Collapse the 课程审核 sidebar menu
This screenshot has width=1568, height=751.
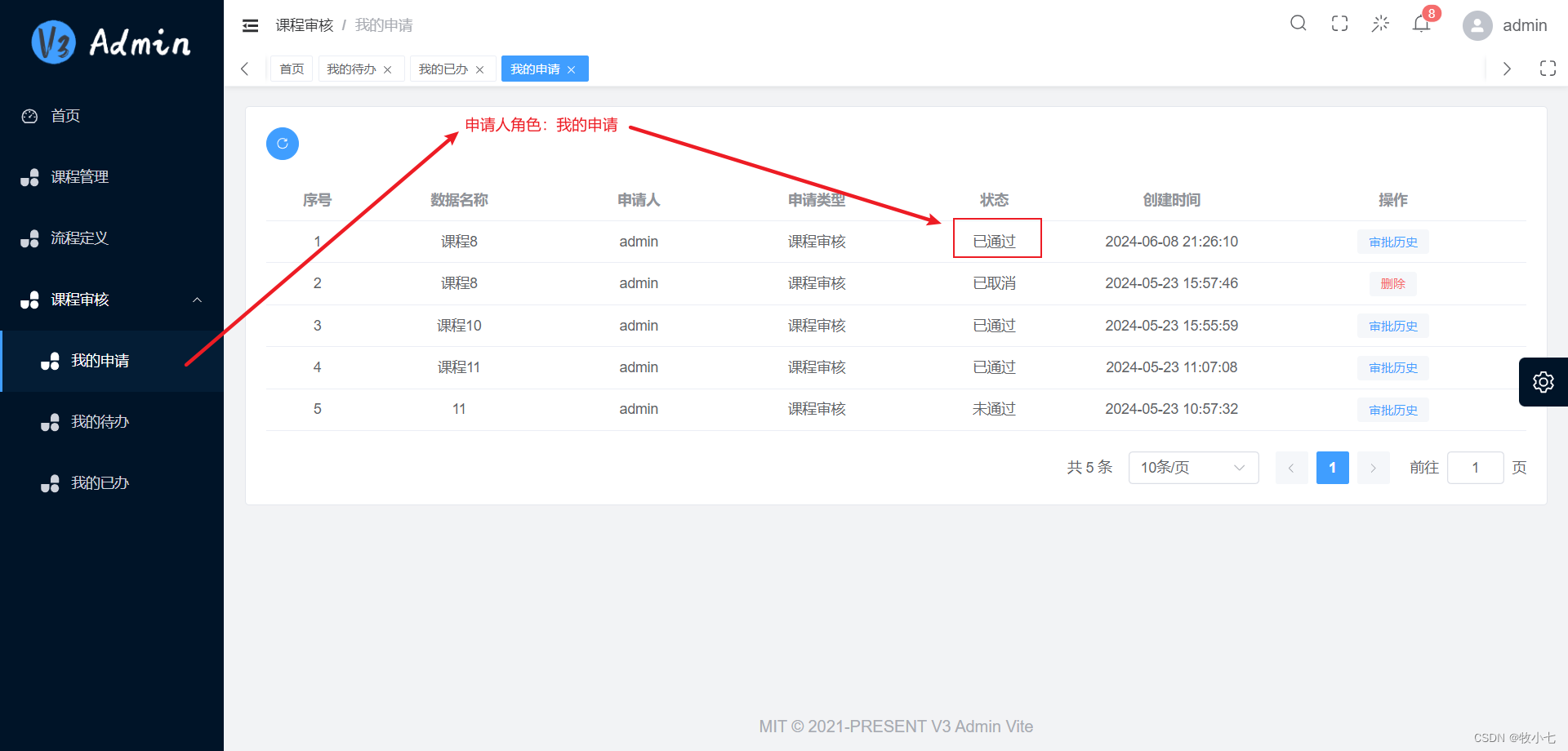tap(112, 300)
